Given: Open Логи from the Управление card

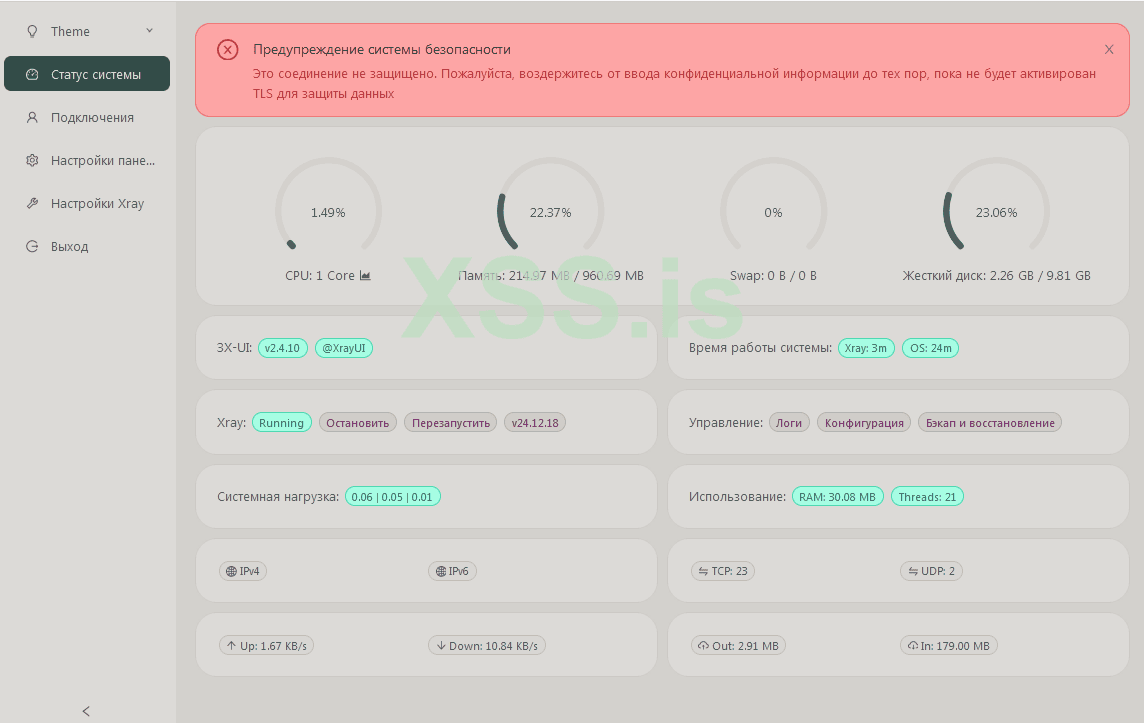Looking at the screenshot, I should tap(789, 422).
